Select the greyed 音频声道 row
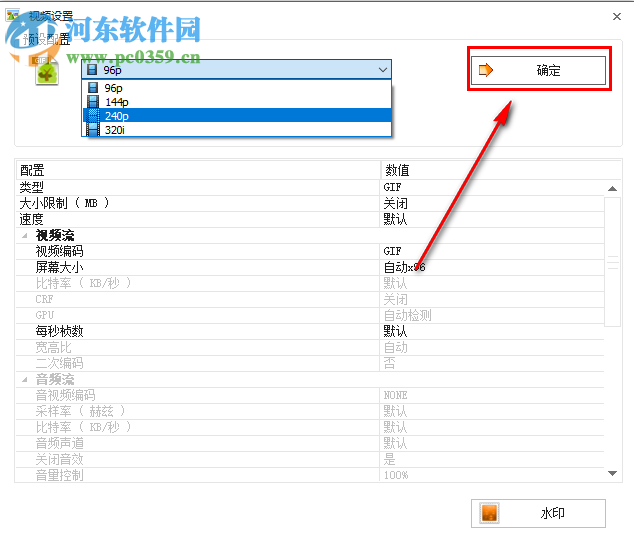Viewport: 634px width, 543px height. coord(310,443)
